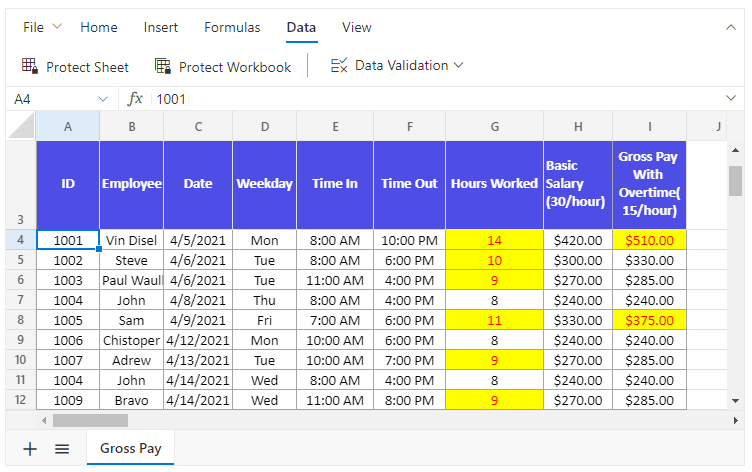Expand the Data Validation dropdown
Screen dimensions: 752x472
pyautogui.click(x=459, y=66)
